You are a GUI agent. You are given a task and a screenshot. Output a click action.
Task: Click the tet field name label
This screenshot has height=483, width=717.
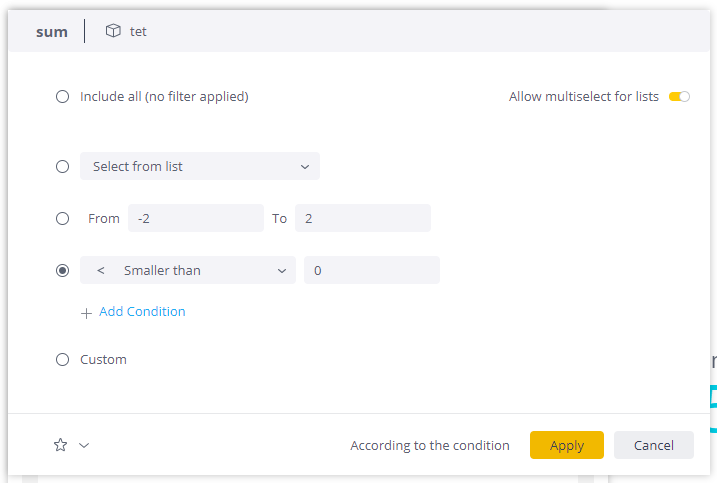pyautogui.click(x=138, y=31)
